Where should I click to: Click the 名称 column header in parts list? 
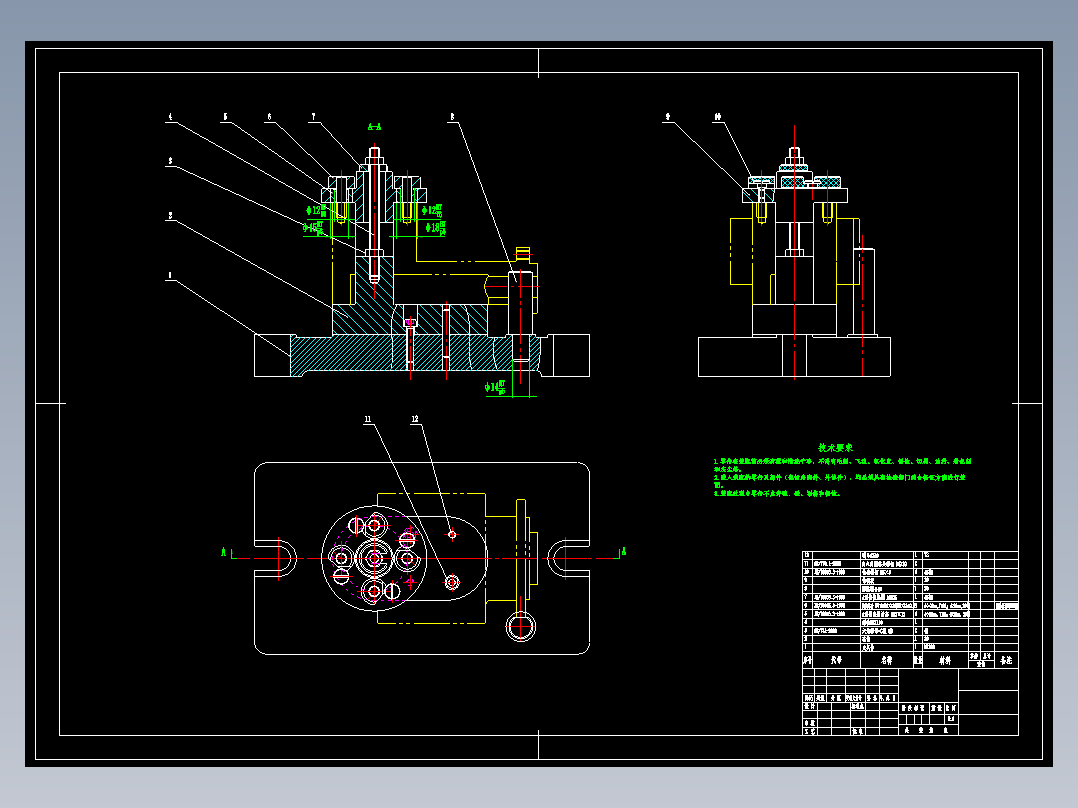pos(887,660)
